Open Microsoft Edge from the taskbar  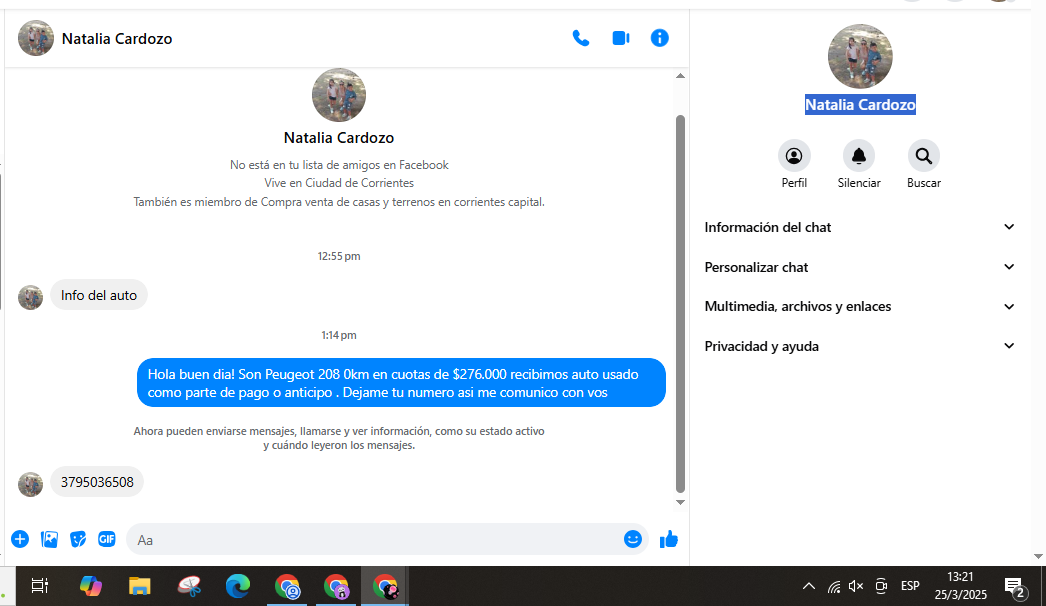click(x=237, y=586)
